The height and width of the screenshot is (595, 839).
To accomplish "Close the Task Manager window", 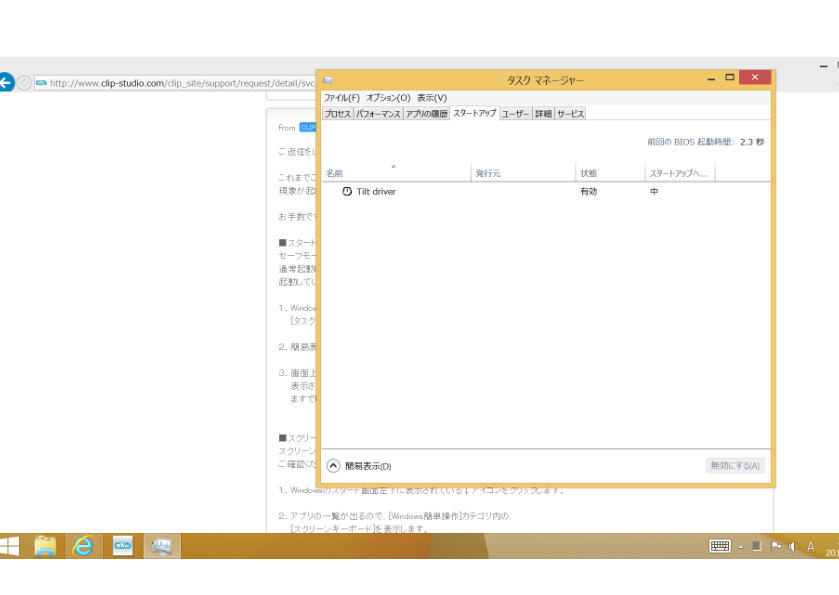I will point(755,78).
